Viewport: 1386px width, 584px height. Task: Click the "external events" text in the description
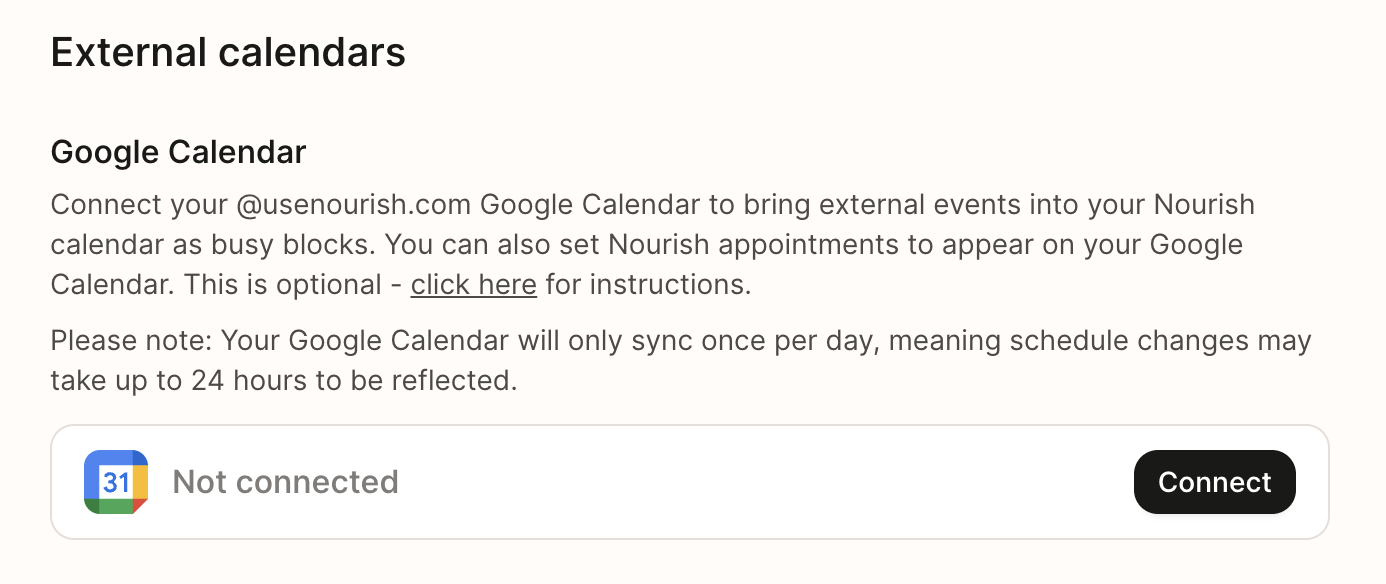(x=926, y=205)
